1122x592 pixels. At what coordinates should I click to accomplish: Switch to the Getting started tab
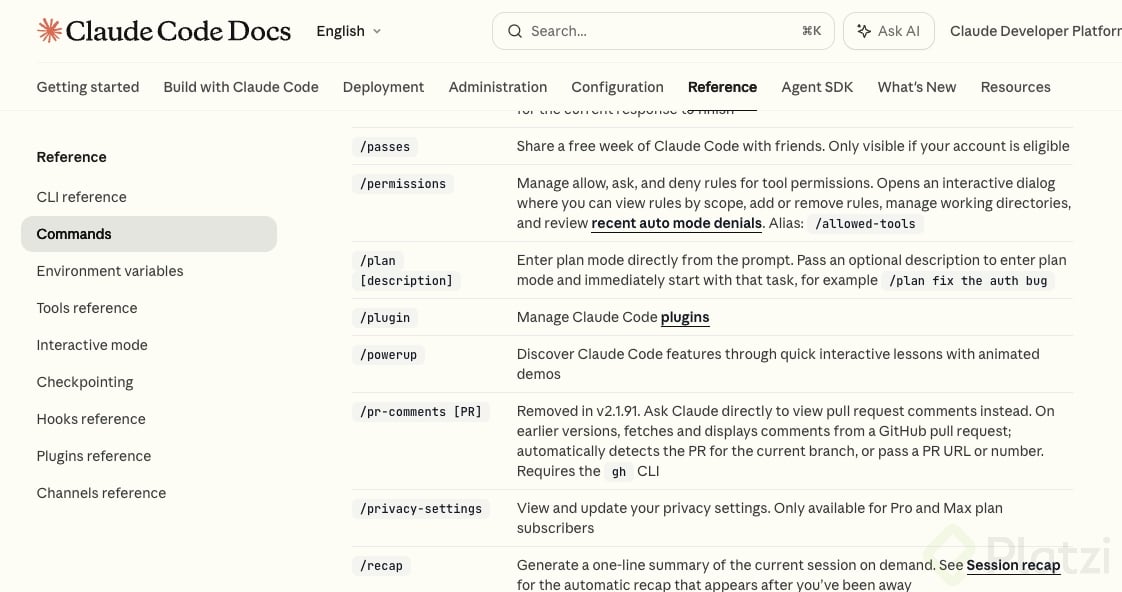pyautogui.click(x=88, y=87)
